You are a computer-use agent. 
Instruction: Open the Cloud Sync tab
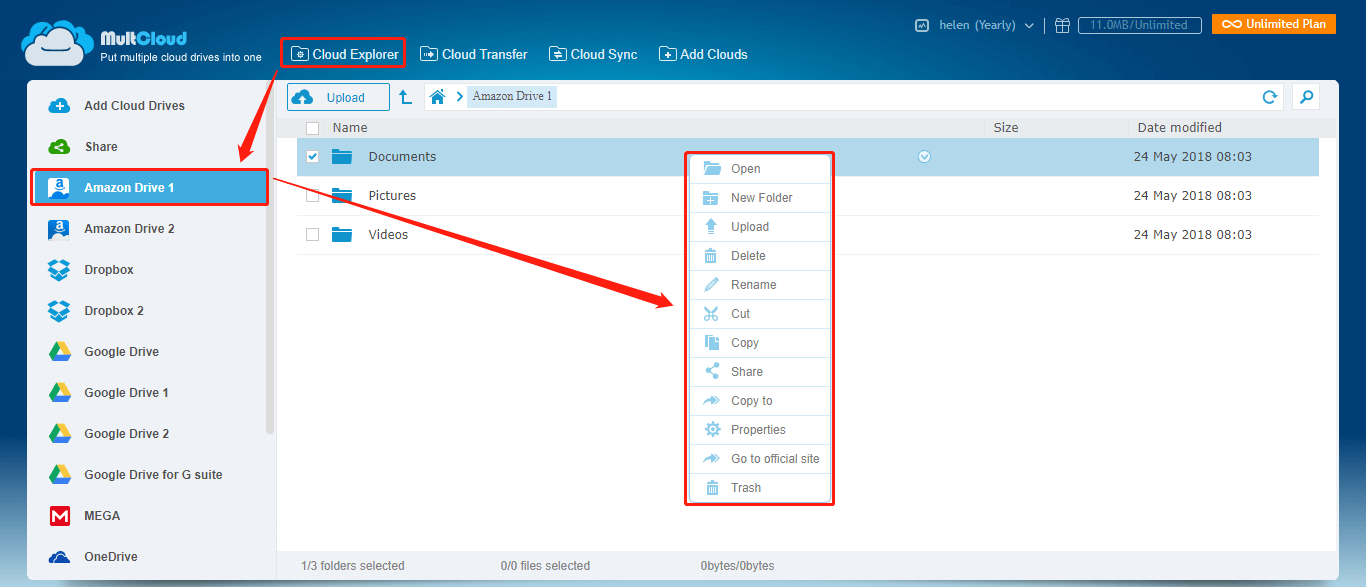coord(592,54)
